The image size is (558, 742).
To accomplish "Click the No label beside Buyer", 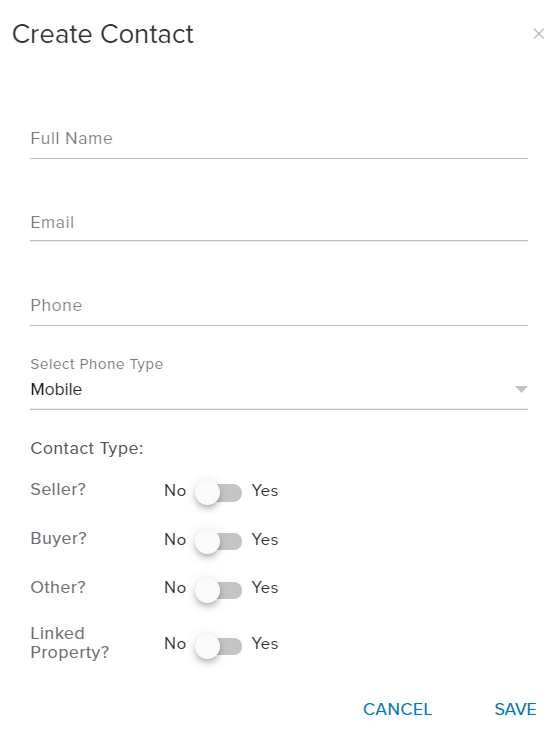I will (175, 539).
